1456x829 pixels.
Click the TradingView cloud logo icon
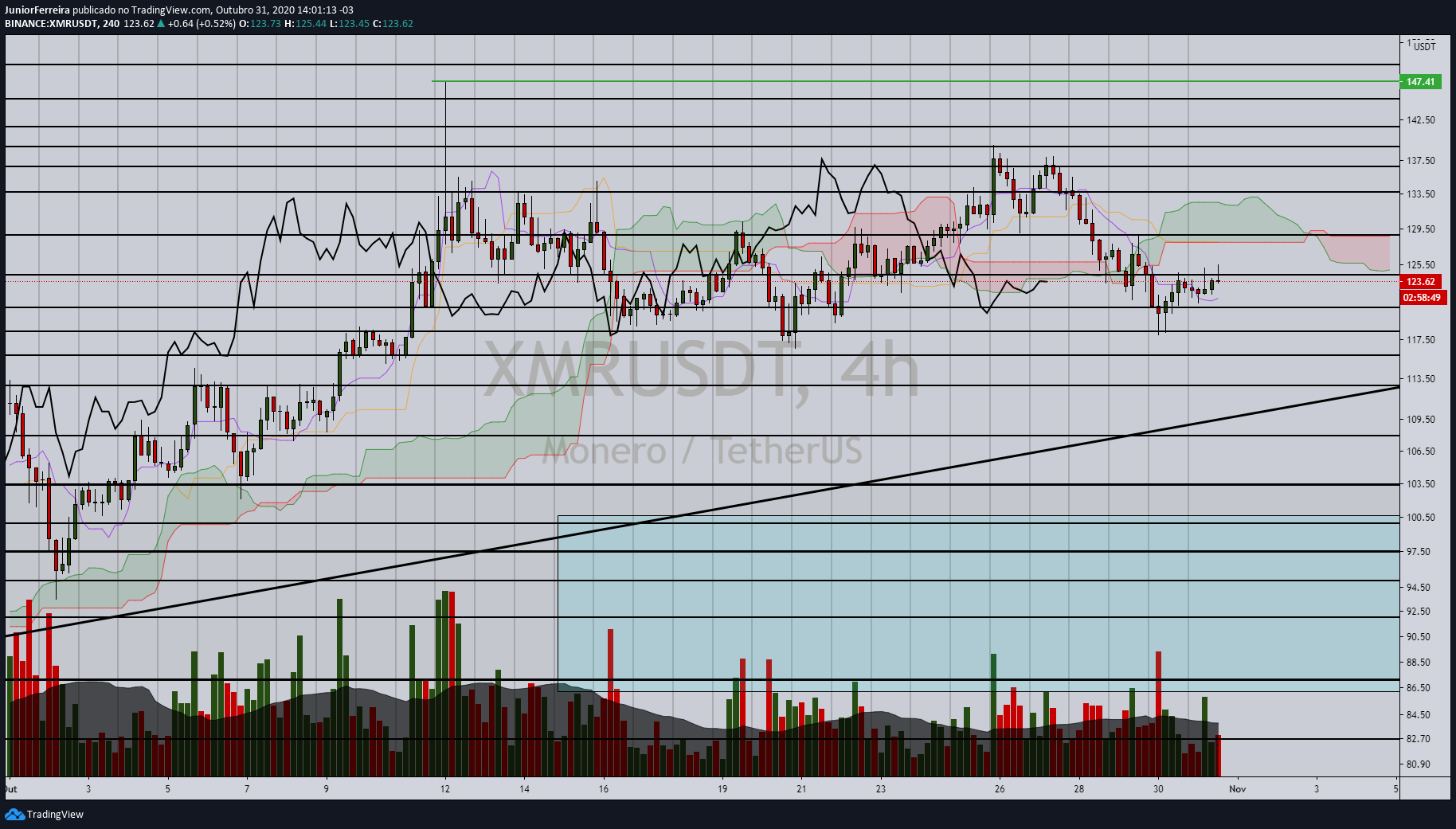coord(14,814)
